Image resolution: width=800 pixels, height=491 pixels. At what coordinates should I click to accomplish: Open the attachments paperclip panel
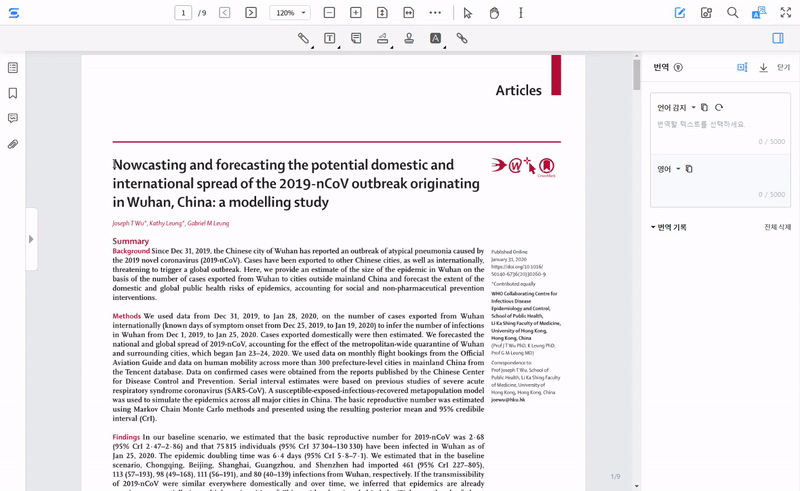(x=13, y=144)
